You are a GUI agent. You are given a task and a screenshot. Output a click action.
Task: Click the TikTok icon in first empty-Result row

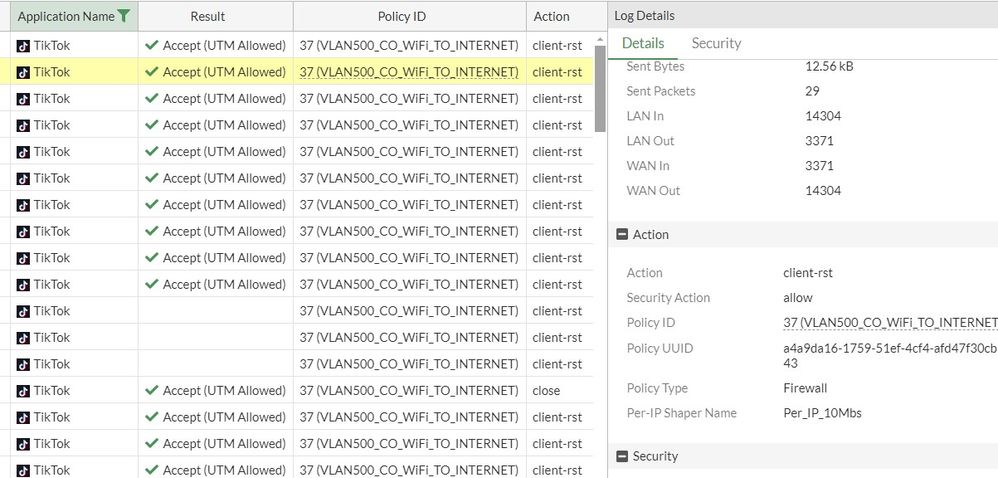point(24,311)
